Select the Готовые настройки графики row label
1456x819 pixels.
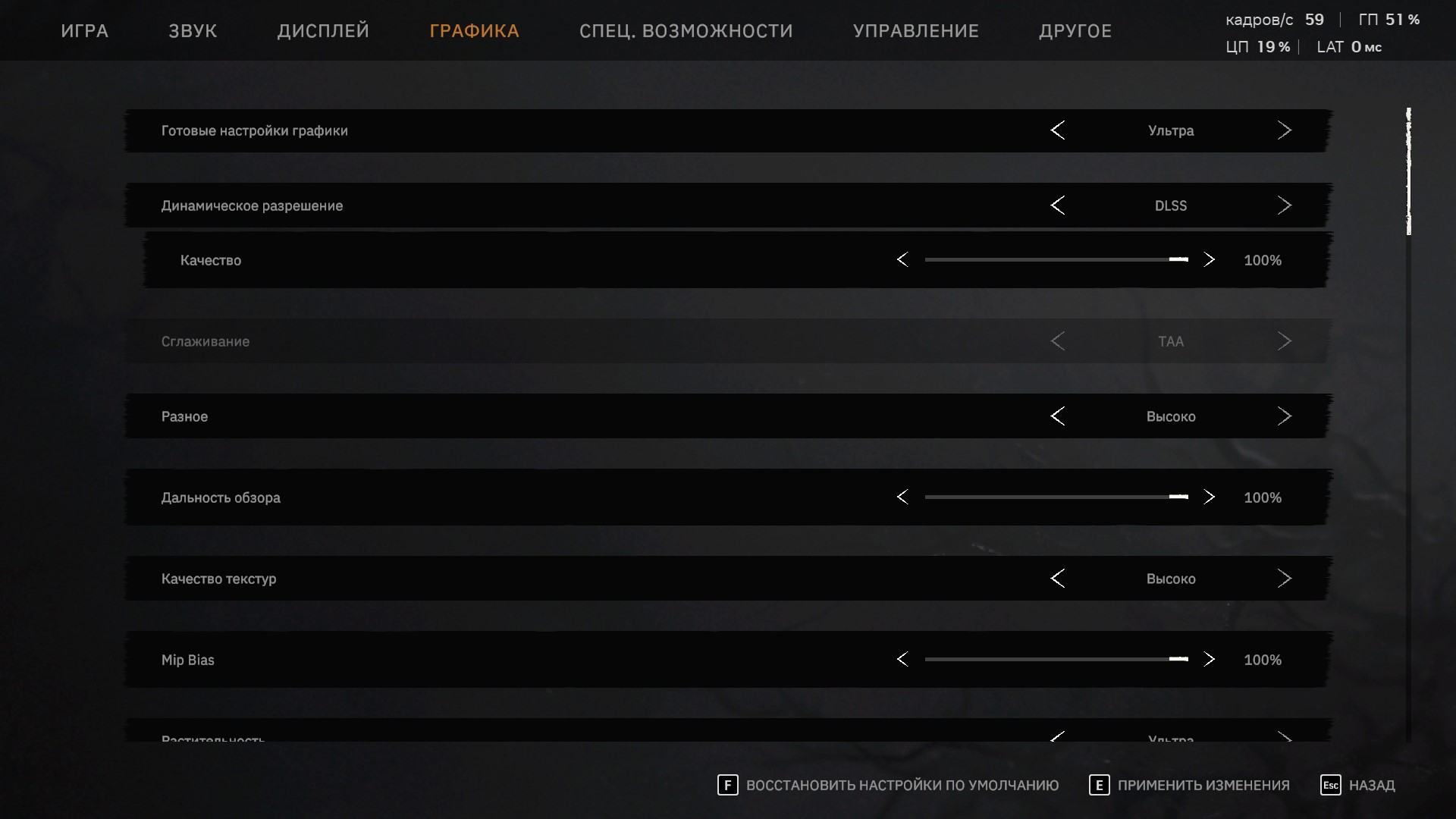click(255, 130)
